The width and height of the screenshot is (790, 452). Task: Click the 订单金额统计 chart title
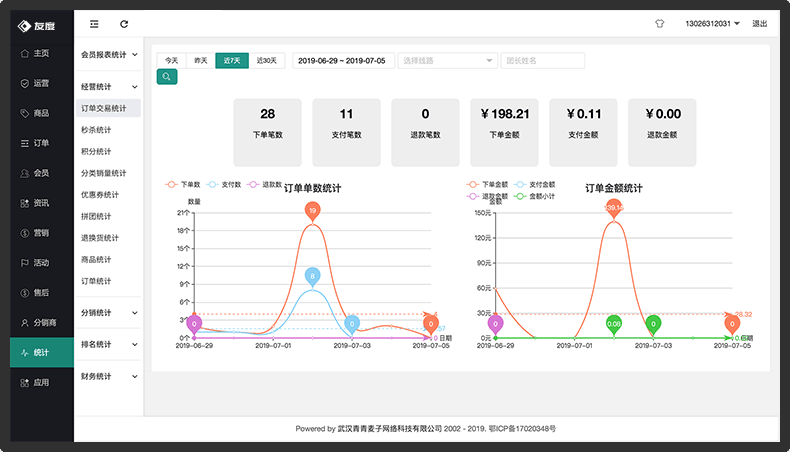614,188
